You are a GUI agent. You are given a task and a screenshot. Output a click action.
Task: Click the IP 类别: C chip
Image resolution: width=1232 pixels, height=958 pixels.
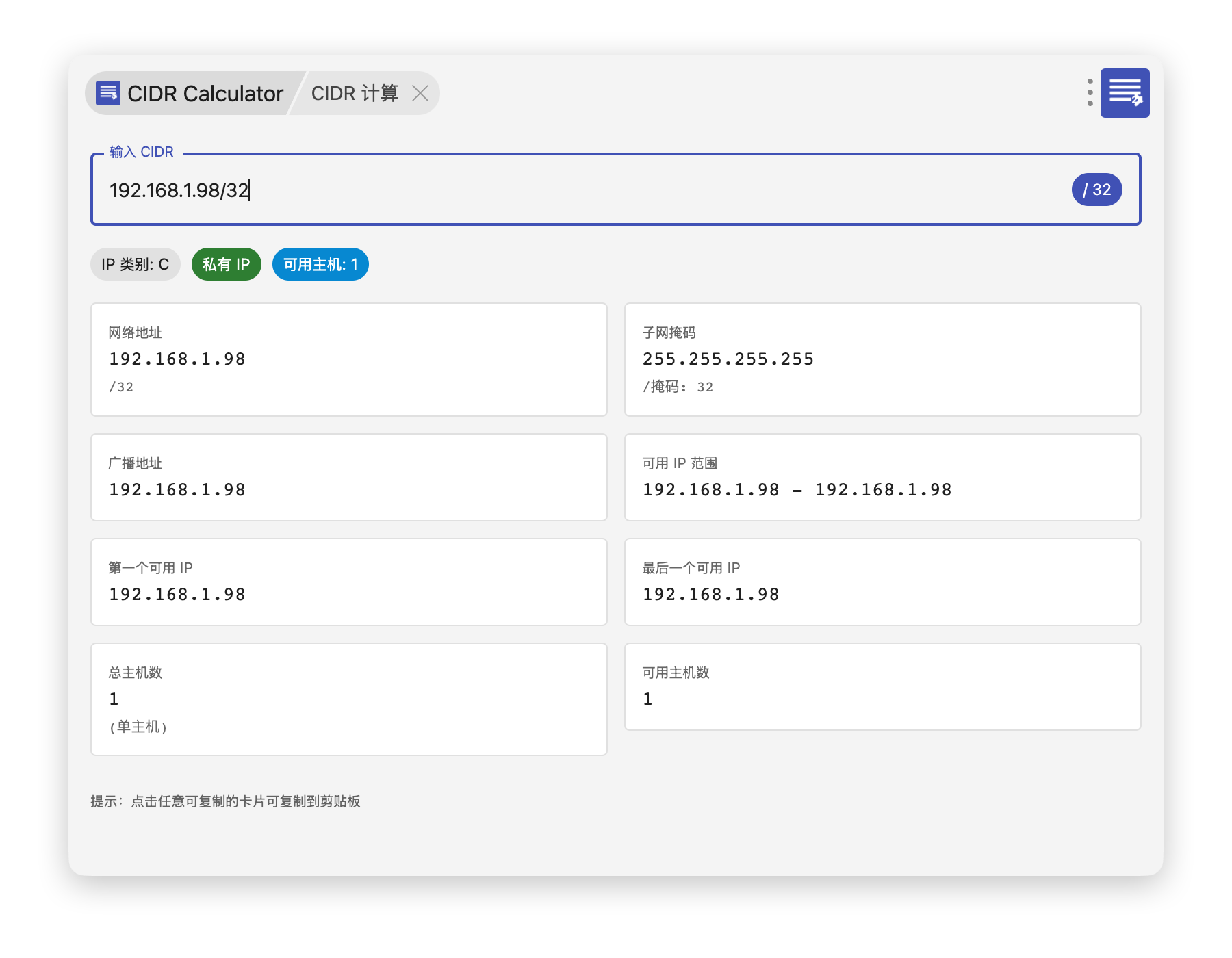(x=135, y=264)
